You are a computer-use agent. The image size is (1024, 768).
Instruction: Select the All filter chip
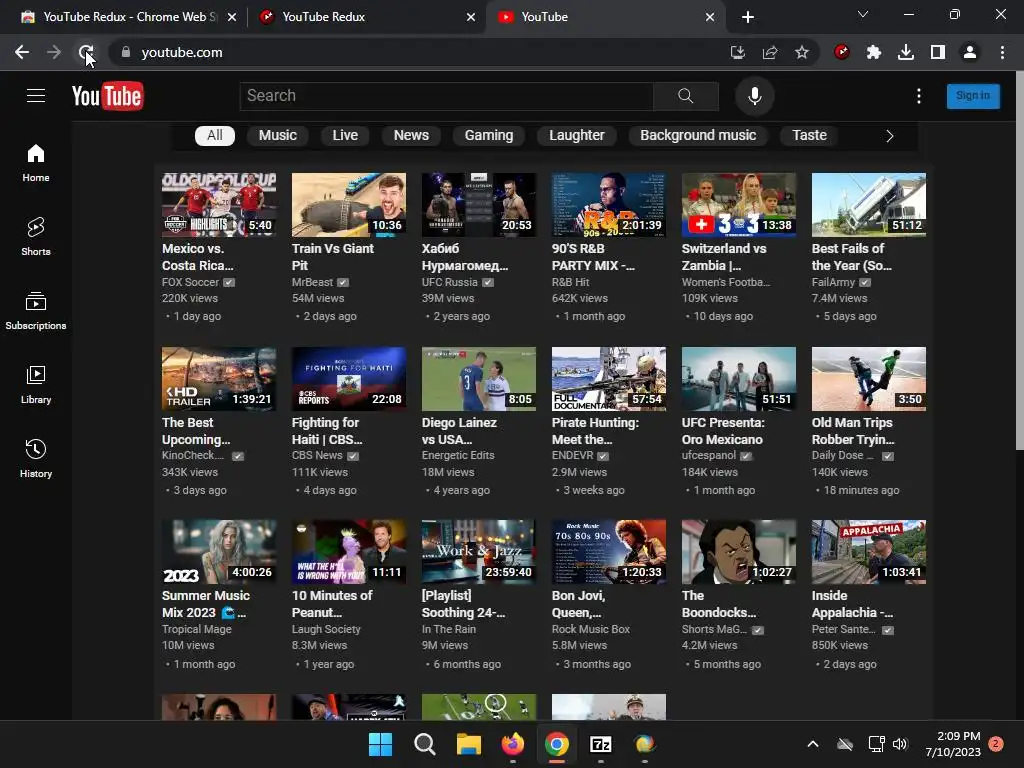point(215,135)
